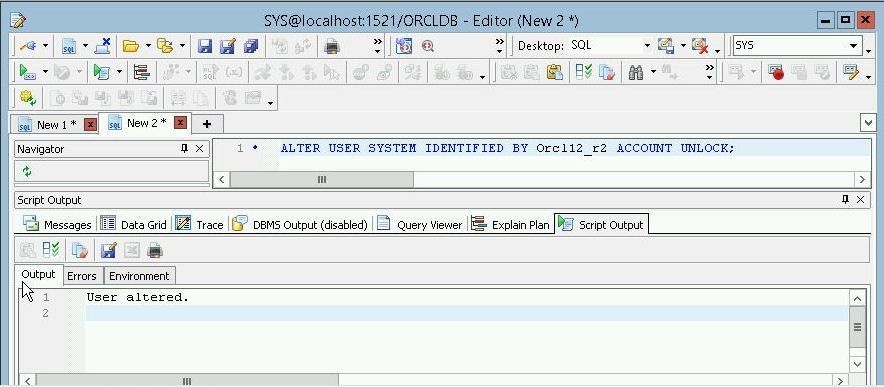Click the Explain Plan toolbar icon
884x387 pixels.
click(141, 72)
